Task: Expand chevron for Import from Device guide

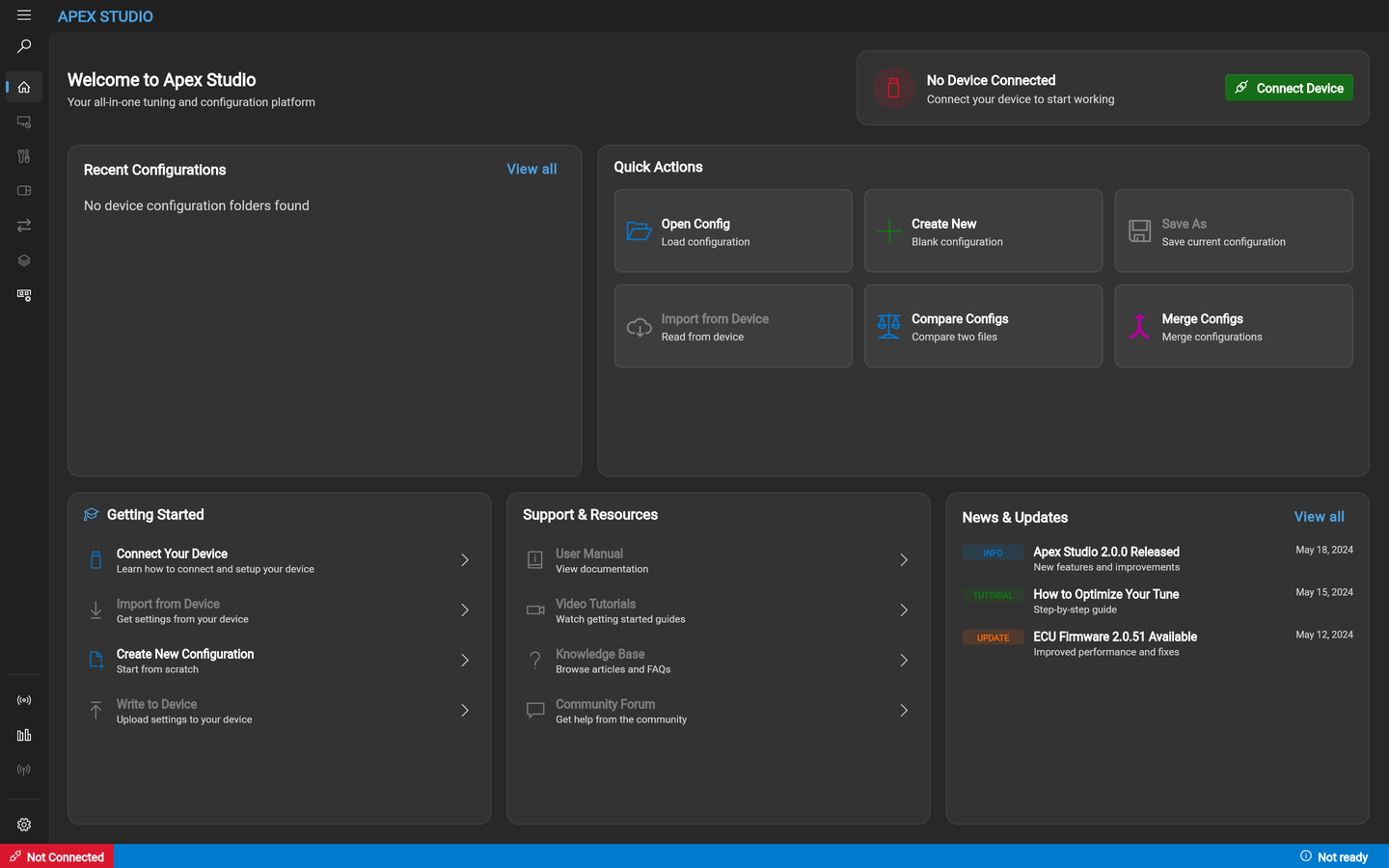Action: pyautogui.click(x=465, y=610)
